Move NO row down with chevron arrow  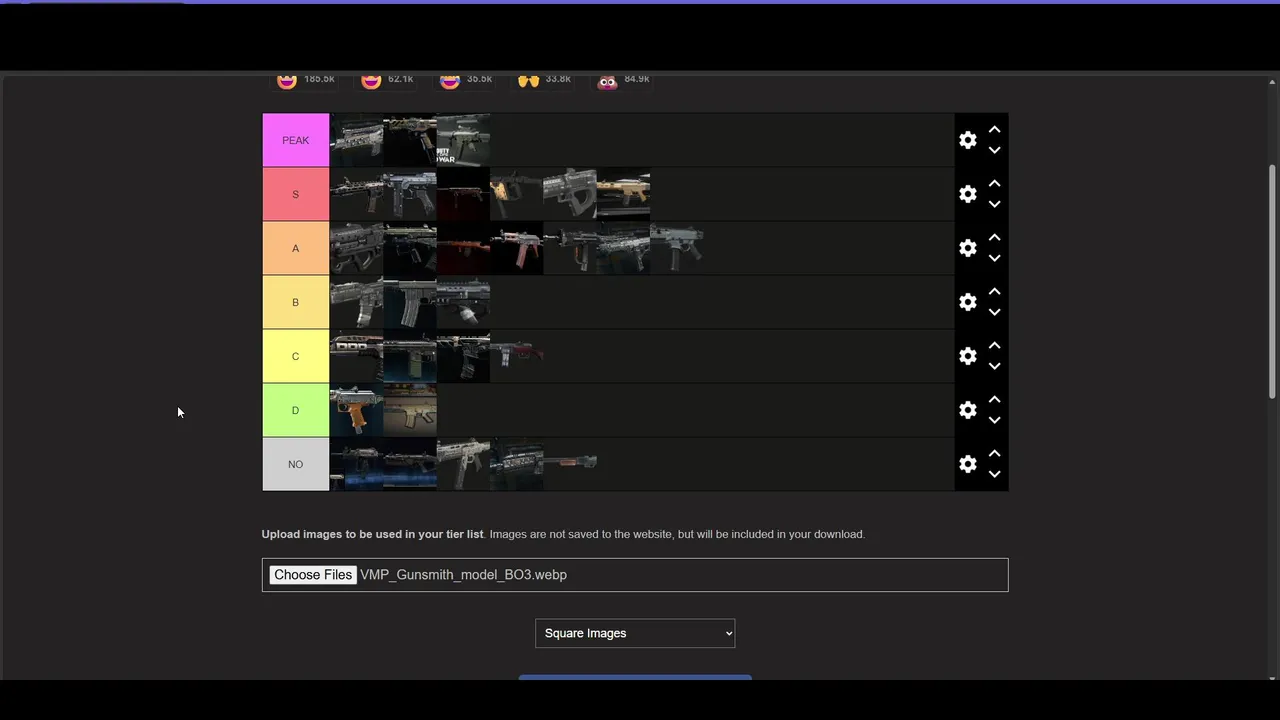coord(994,474)
